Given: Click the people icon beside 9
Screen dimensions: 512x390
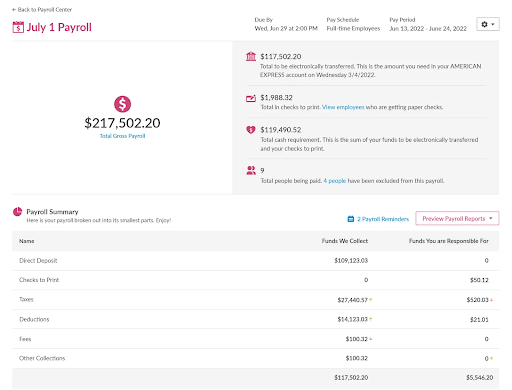Looking at the screenshot, I should pyautogui.click(x=251, y=170).
